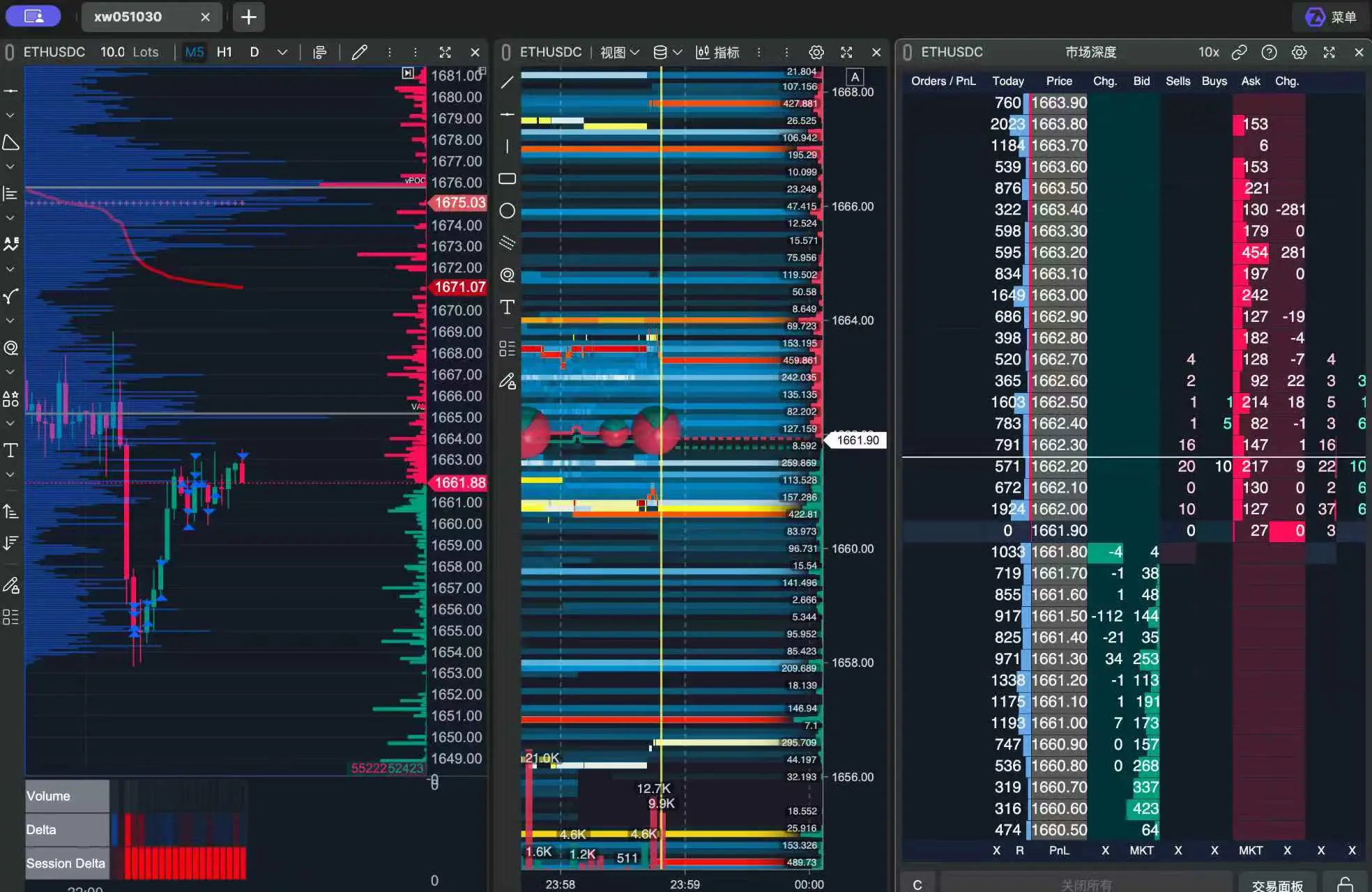Open the 菜单 main menu
The image size is (1372, 892).
(1331, 17)
